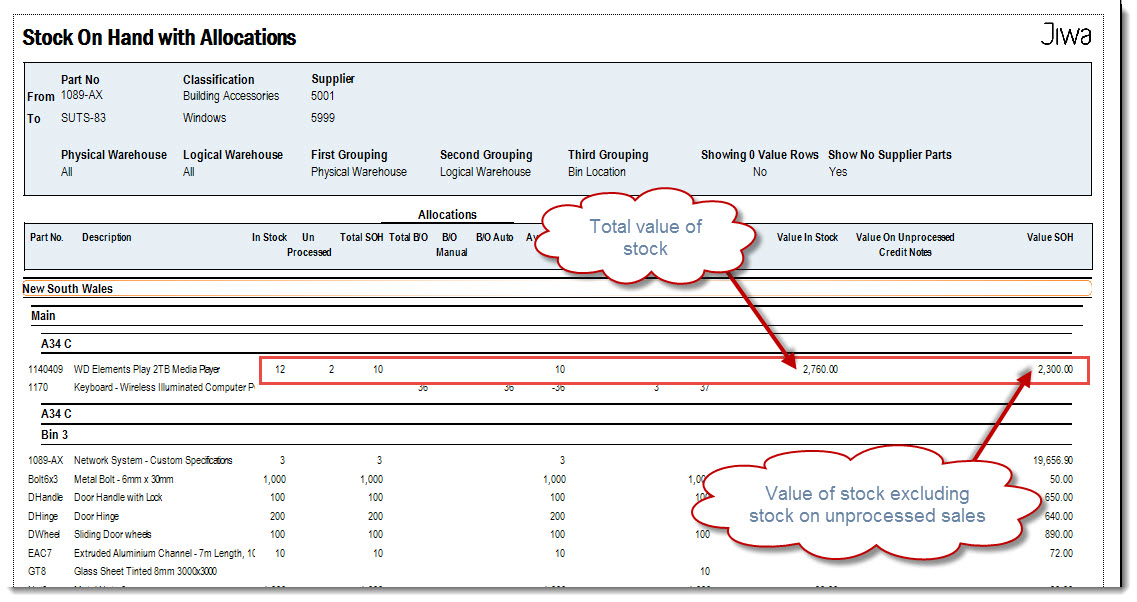Image resolution: width=1137 pixels, height=602 pixels.
Task: Select "Sliding Door wheels" description
Action: (x=112, y=535)
